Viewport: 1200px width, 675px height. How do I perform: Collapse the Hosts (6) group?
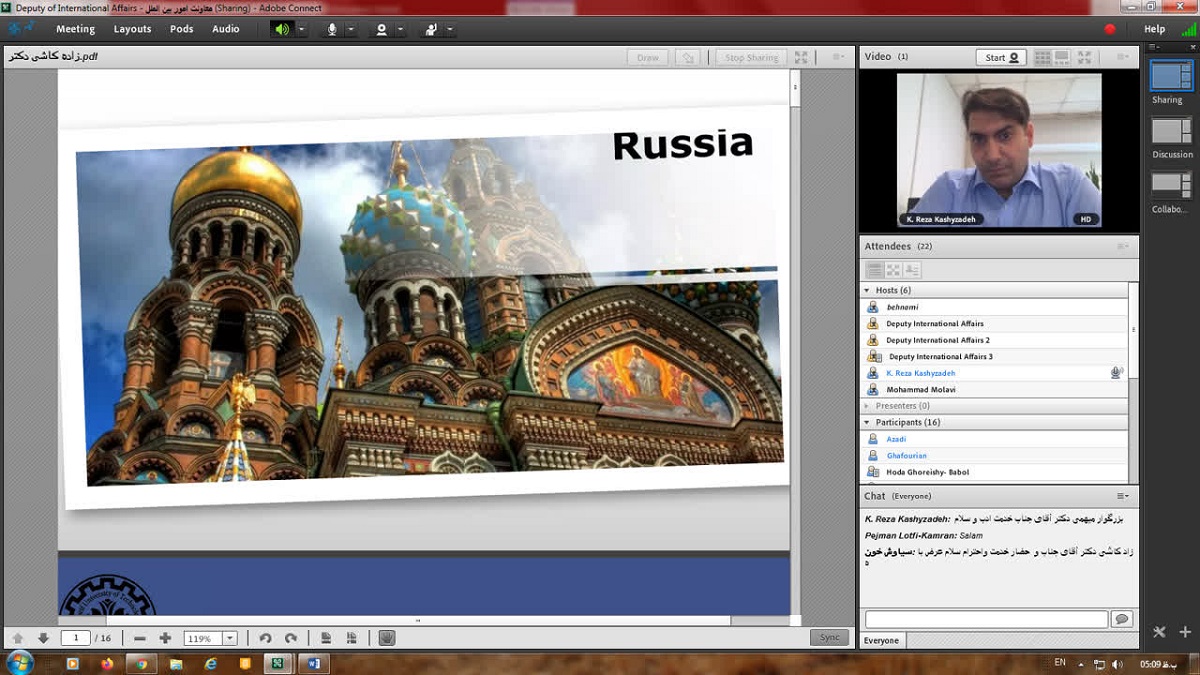tap(867, 290)
